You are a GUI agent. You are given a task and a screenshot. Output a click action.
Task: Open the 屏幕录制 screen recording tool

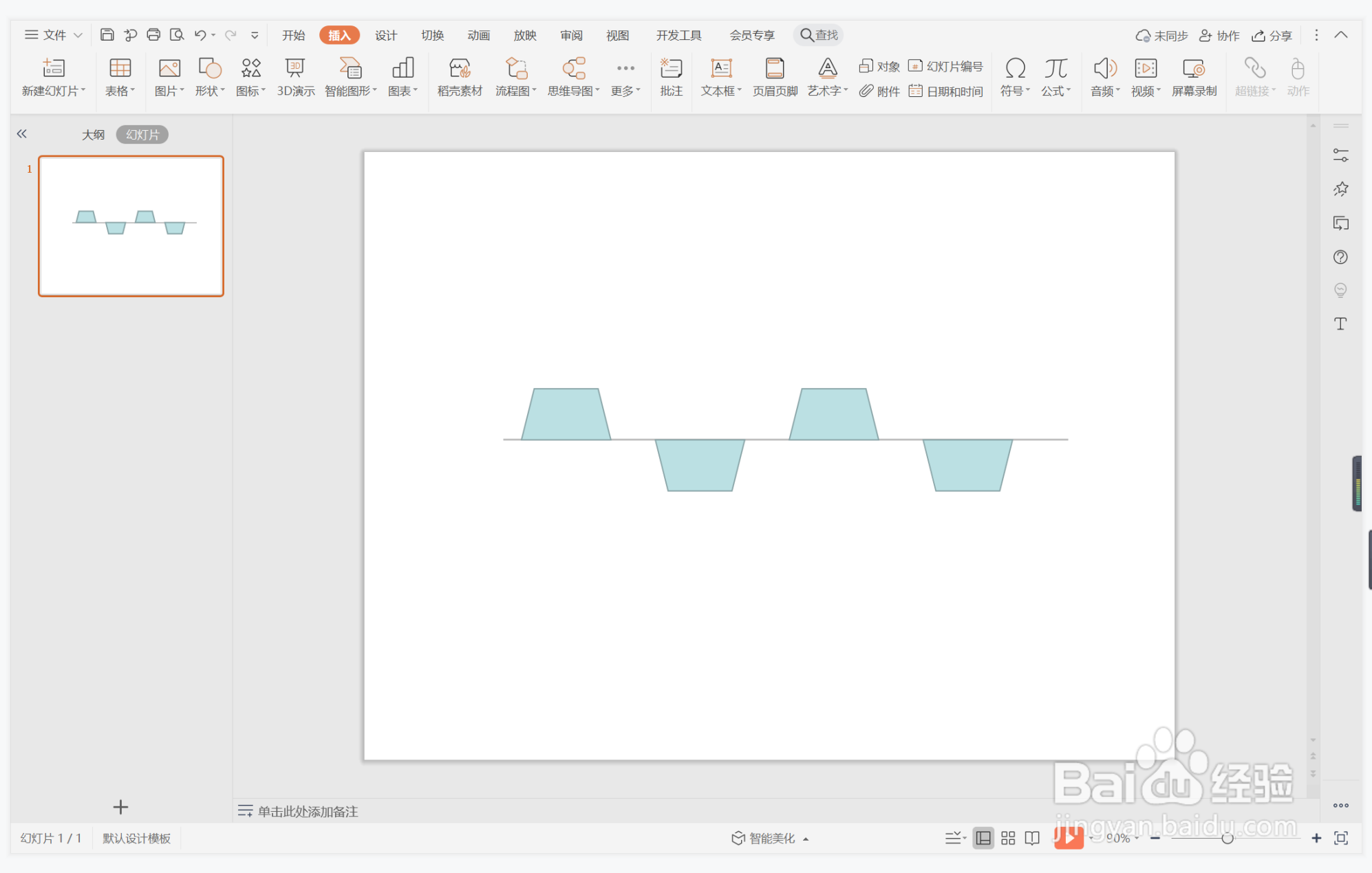1194,76
